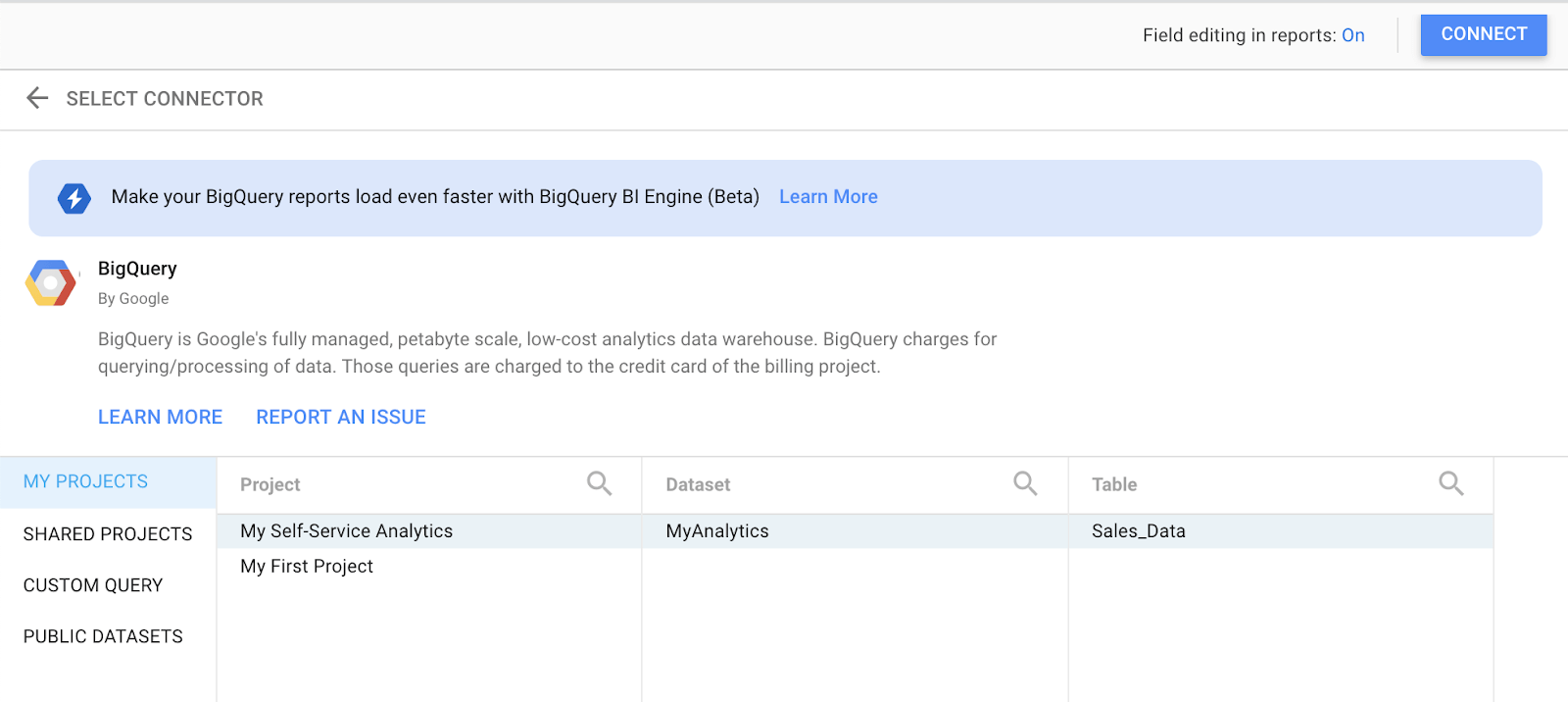Click the BigQuery connector title
1568x702 pixels.
(137, 269)
